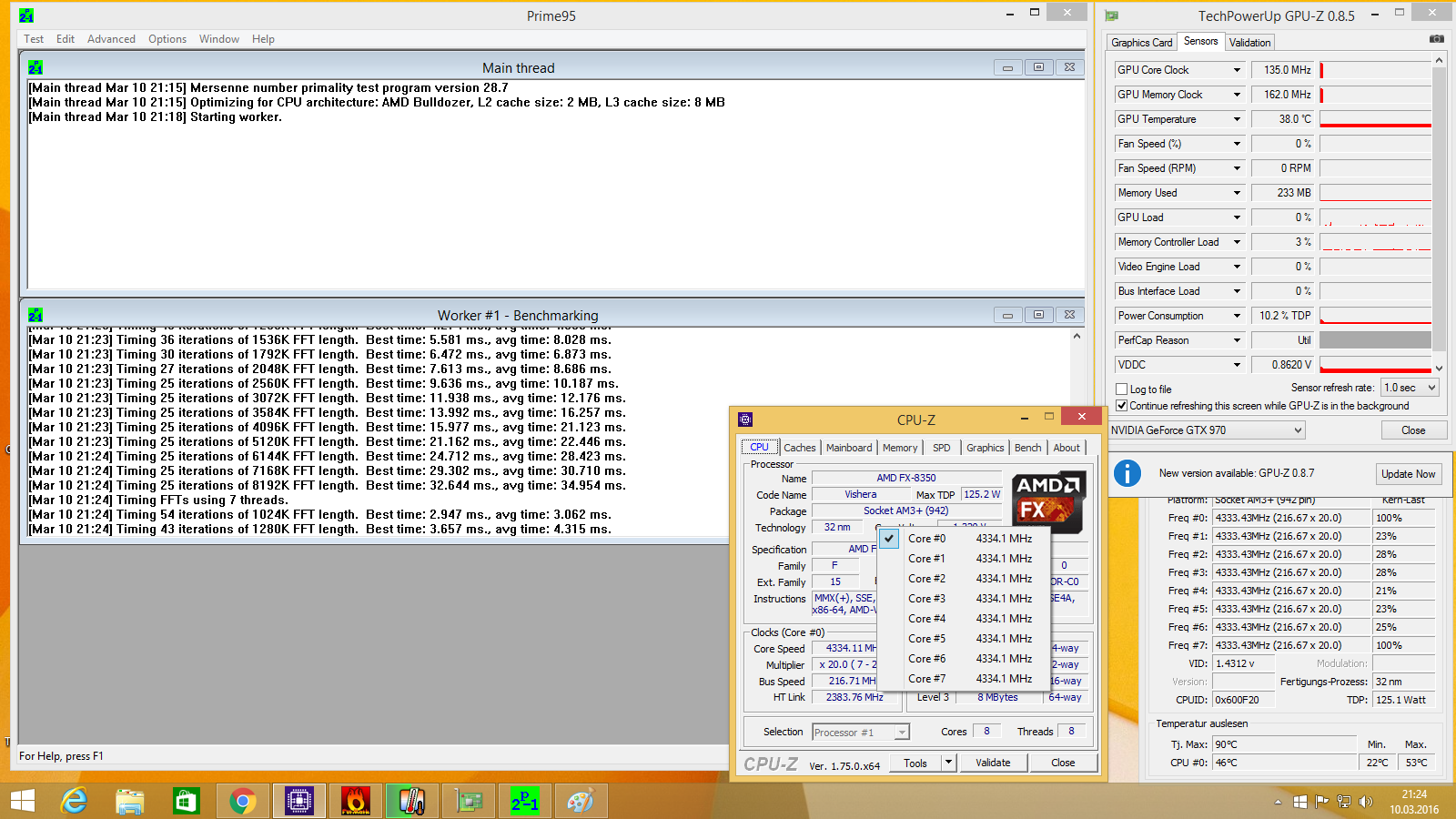Open the Start menu Windows icon
1456x819 pixels.
[23, 801]
